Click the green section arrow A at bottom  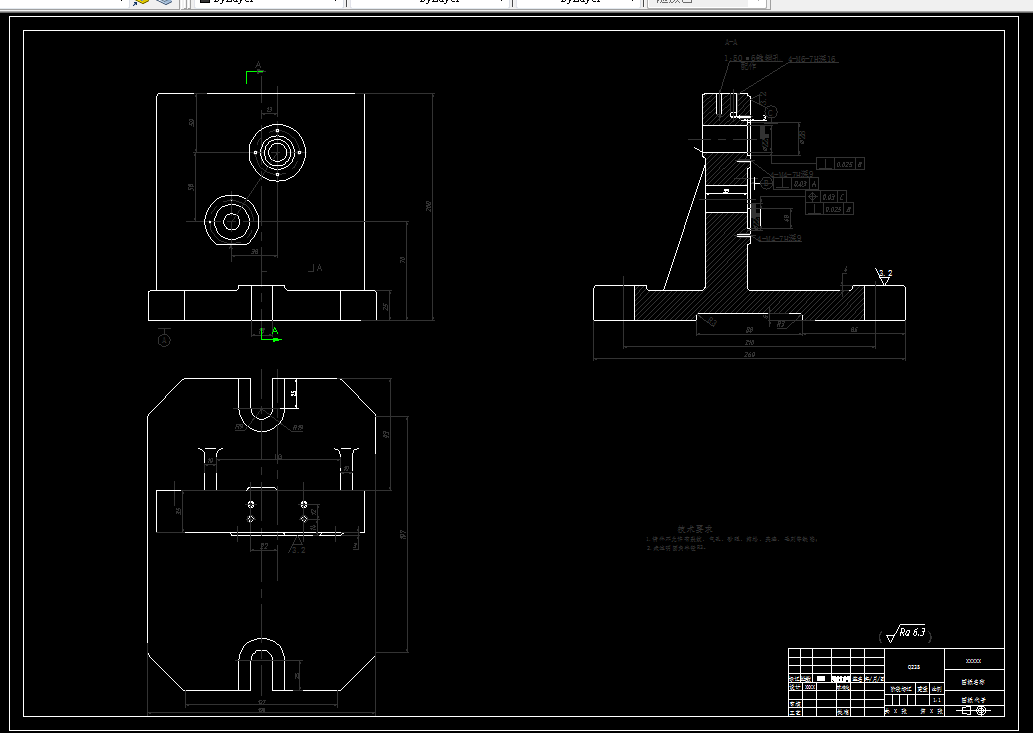pyautogui.click(x=270, y=335)
